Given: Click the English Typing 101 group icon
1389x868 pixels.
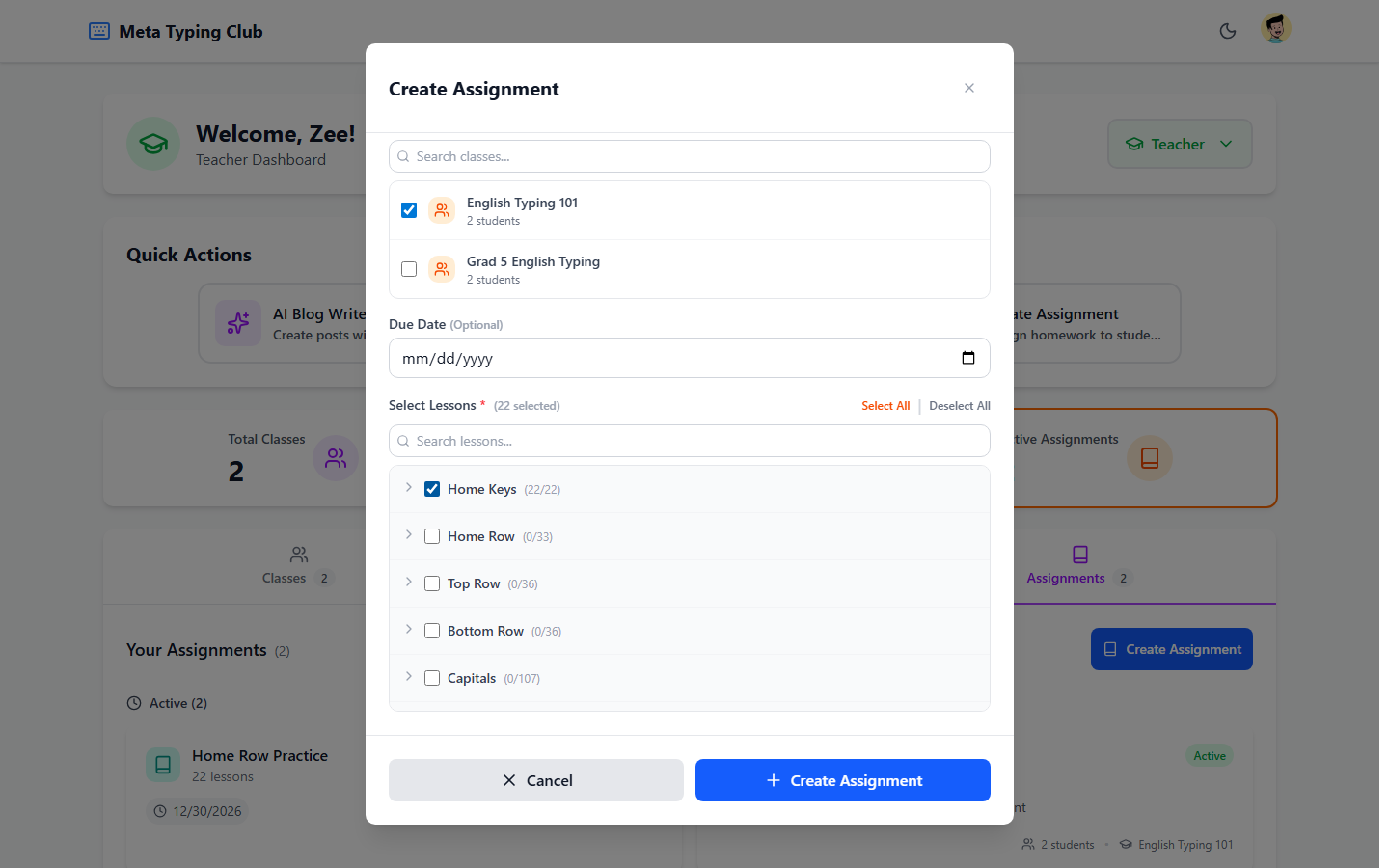Looking at the screenshot, I should point(442,210).
